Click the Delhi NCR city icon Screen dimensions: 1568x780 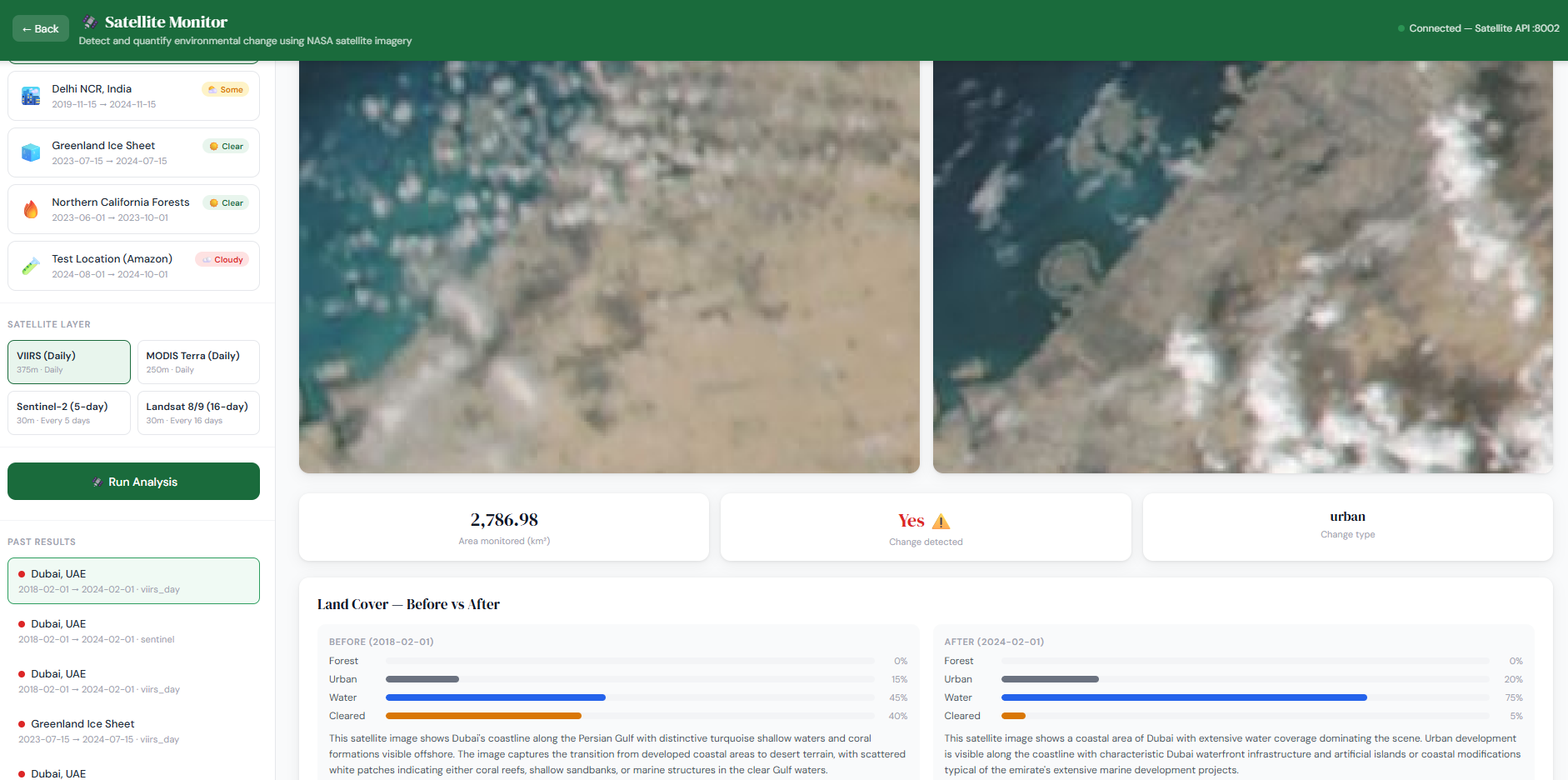pos(31,97)
